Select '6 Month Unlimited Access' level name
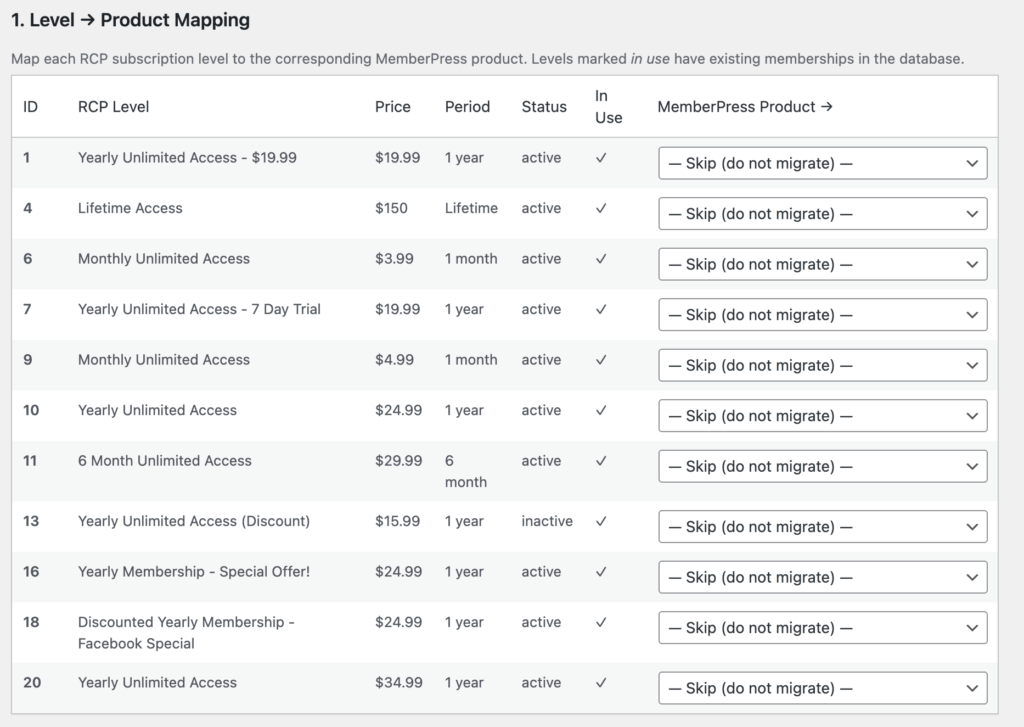Viewport: 1024px width, 727px height. (x=165, y=460)
